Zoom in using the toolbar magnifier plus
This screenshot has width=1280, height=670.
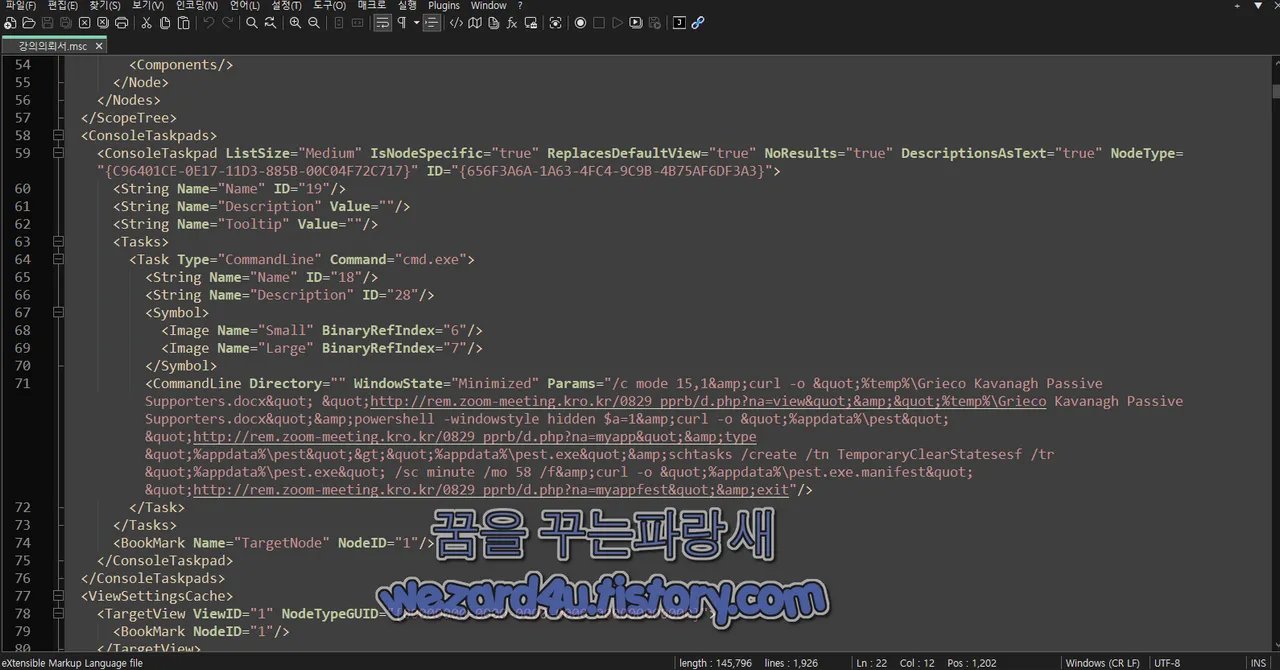(295, 22)
